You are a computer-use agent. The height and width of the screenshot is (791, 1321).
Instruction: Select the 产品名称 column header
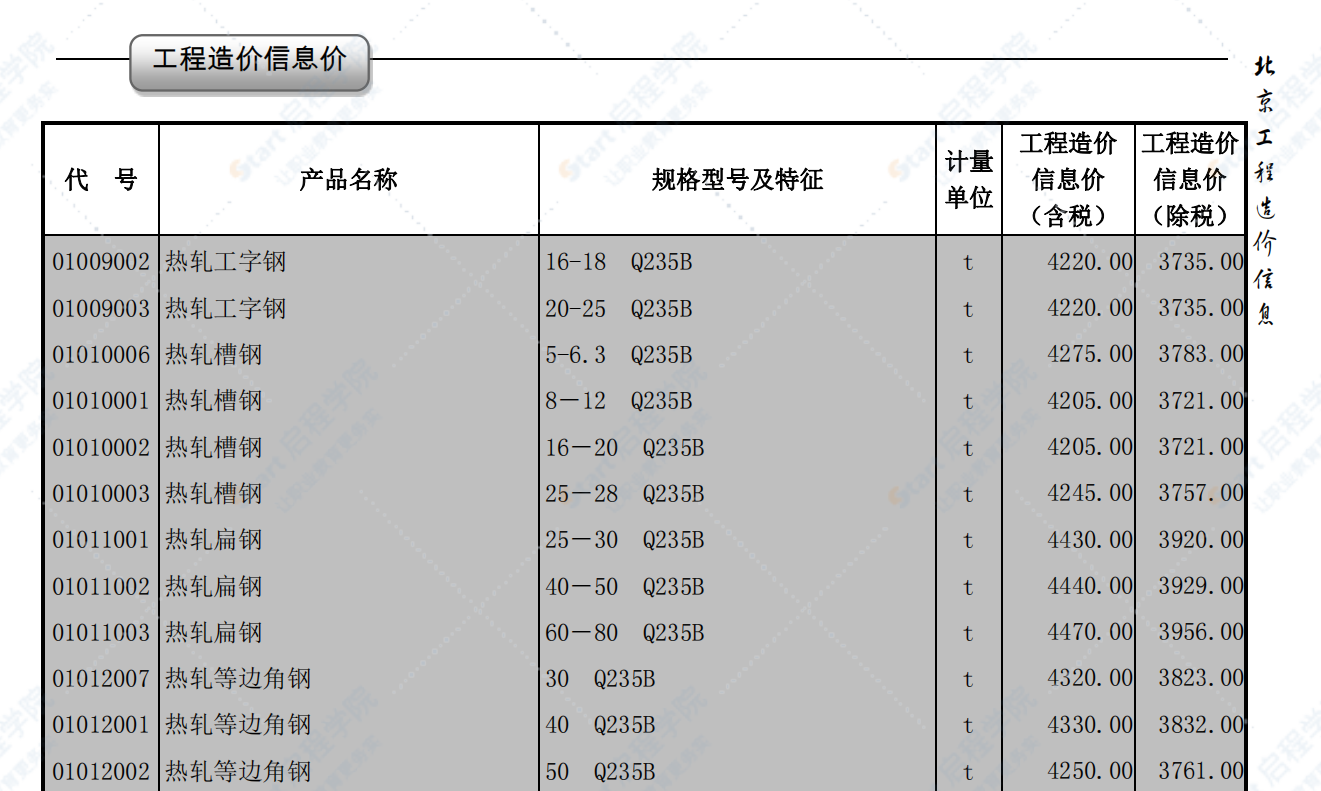pyautogui.click(x=348, y=180)
